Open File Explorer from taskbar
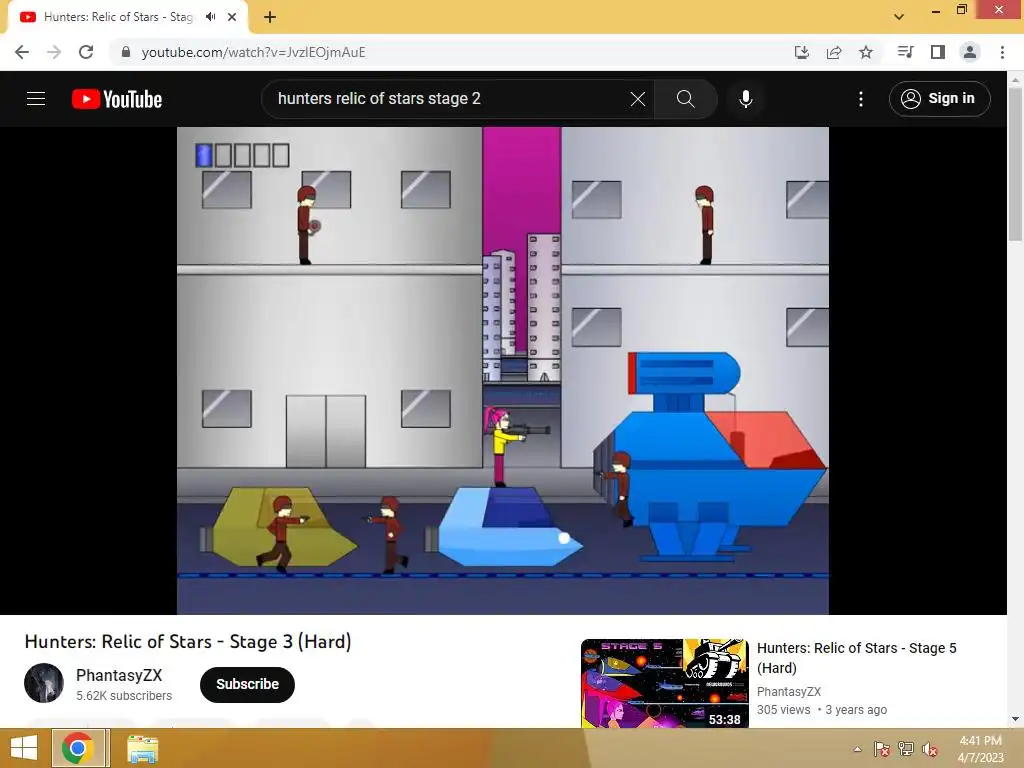1024x768 pixels. coord(142,749)
